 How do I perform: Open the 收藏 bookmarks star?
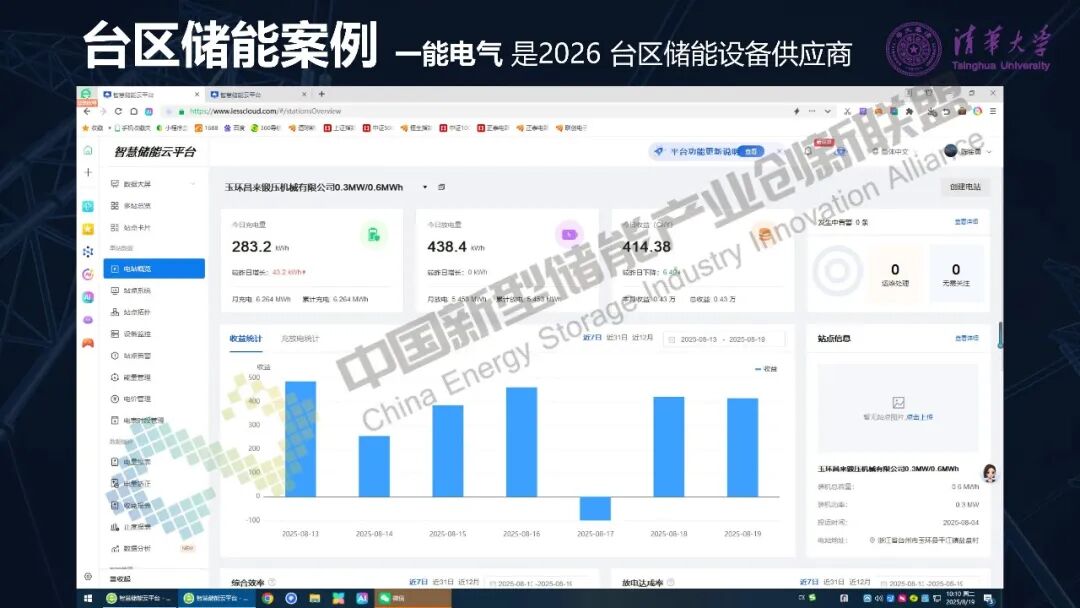92,127
